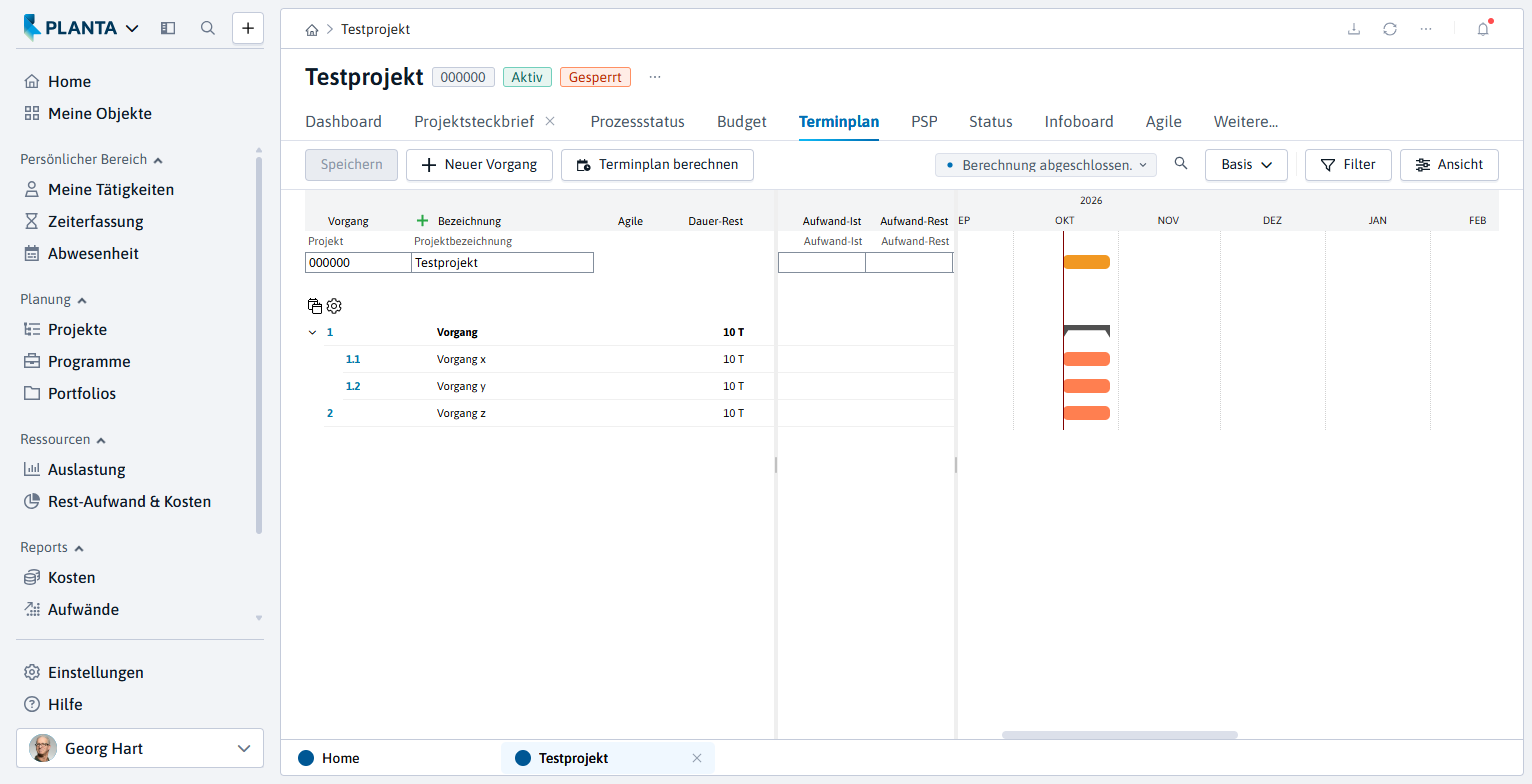Collapse Vorgang 1 tree row
The image size is (1532, 784).
pos(312,332)
